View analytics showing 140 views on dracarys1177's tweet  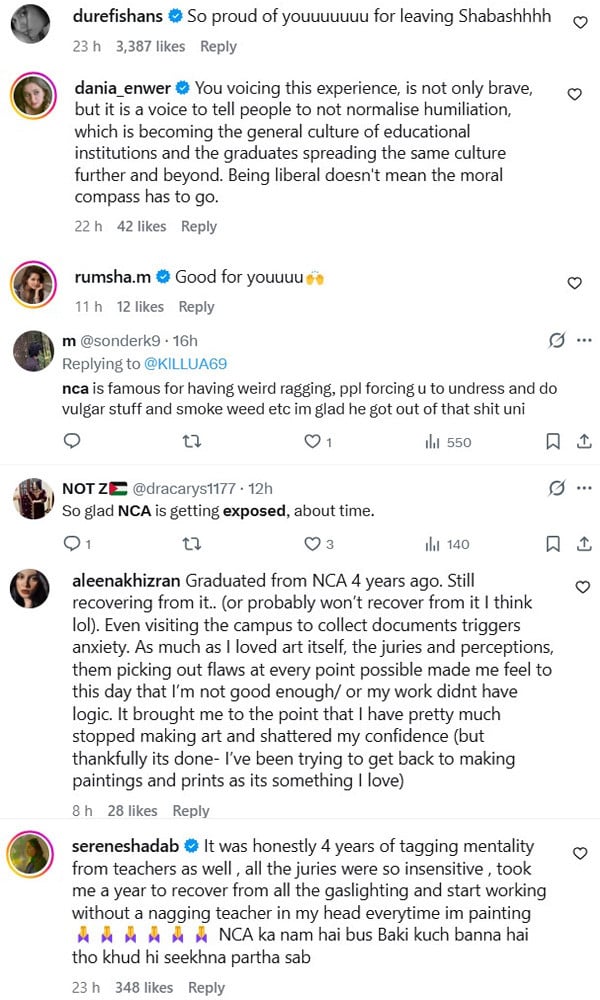(x=446, y=544)
